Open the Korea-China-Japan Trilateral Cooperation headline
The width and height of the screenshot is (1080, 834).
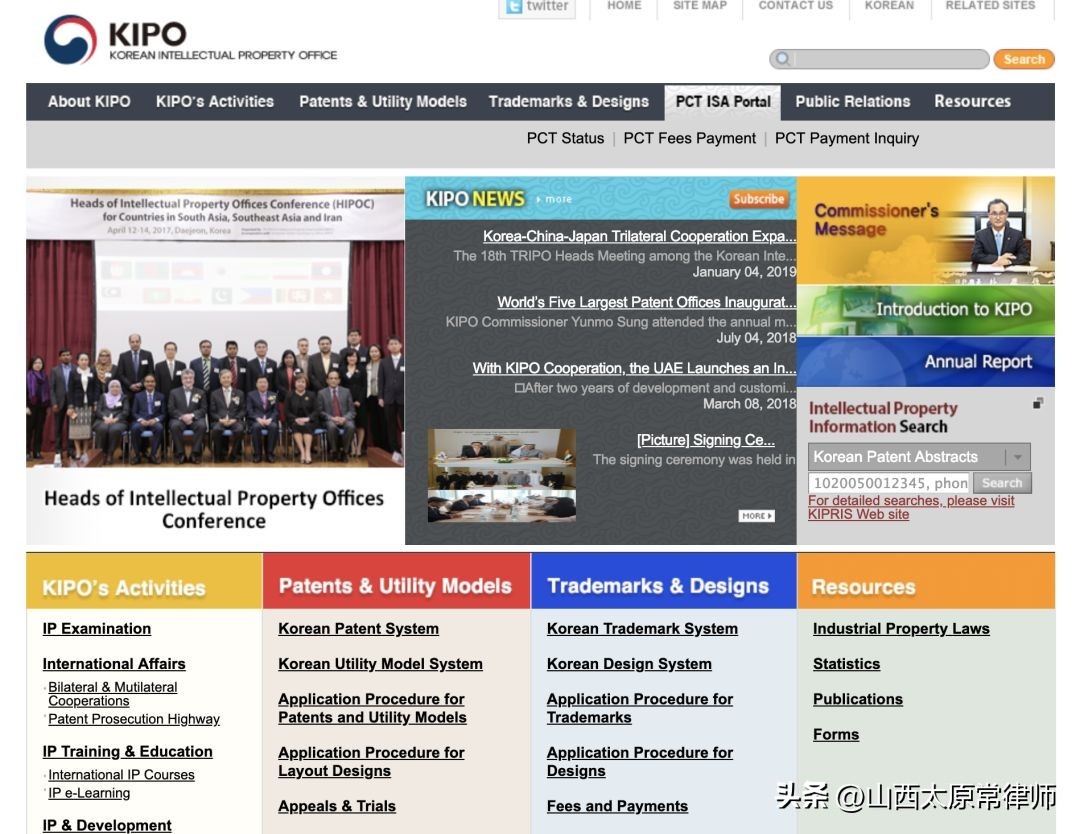pyautogui.click(x=633, y=235)
